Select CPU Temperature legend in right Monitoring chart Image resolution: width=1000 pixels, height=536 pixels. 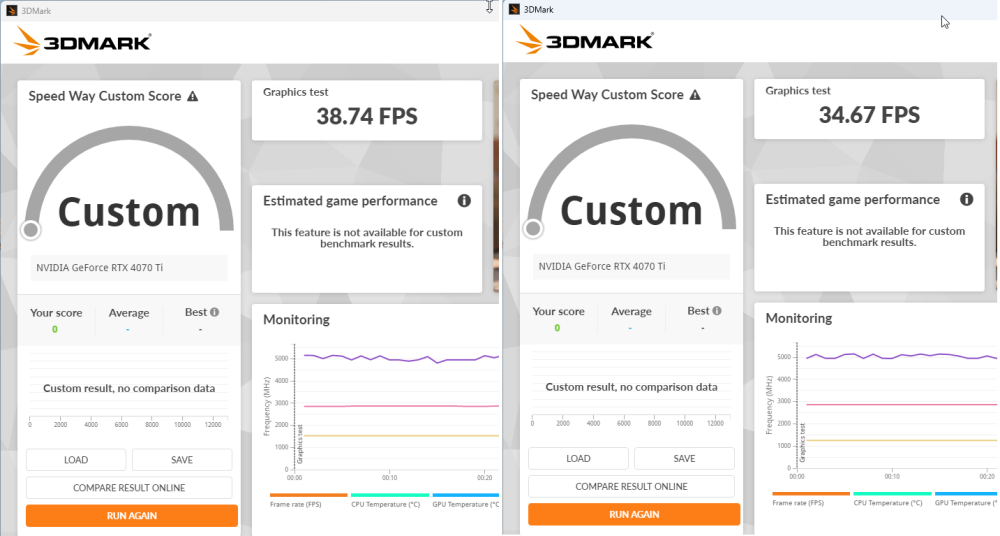tap(892, 500)
